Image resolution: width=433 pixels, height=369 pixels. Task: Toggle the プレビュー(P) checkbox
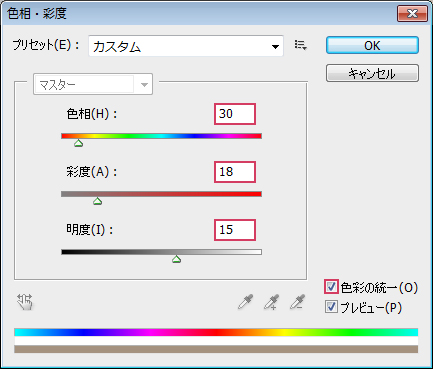coord(331,307)
